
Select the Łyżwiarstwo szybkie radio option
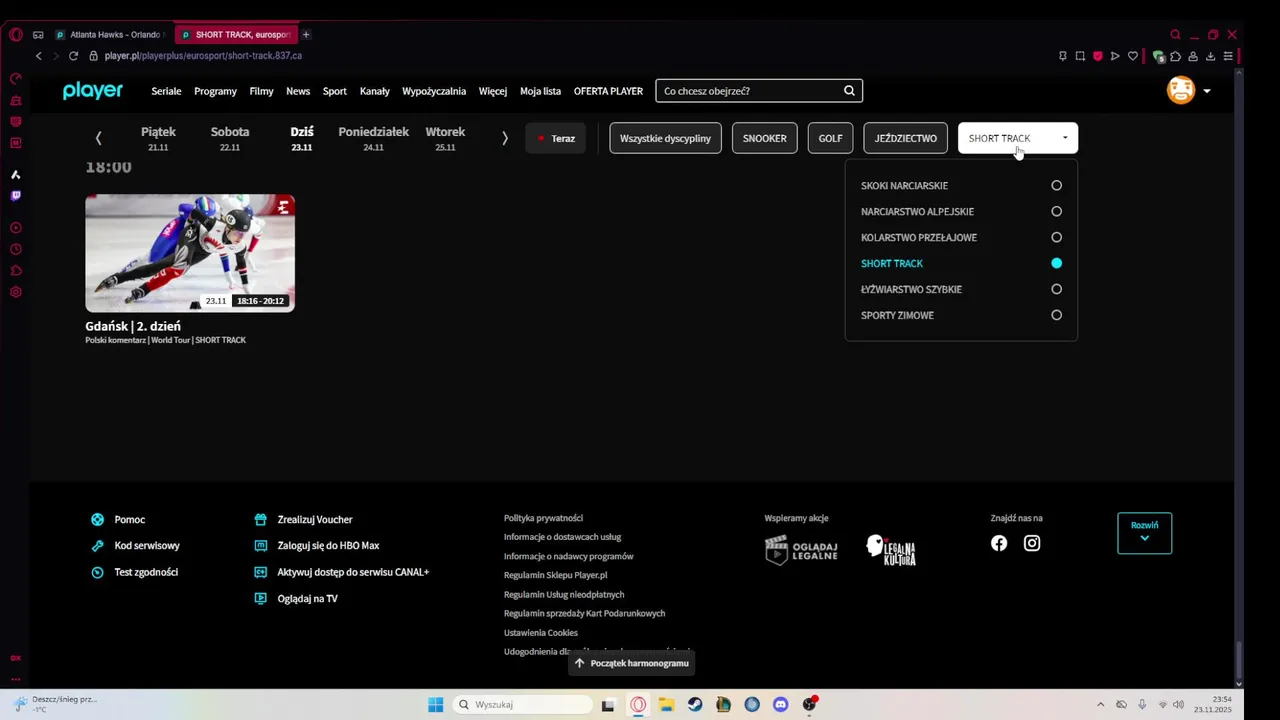coord(1056,290)
